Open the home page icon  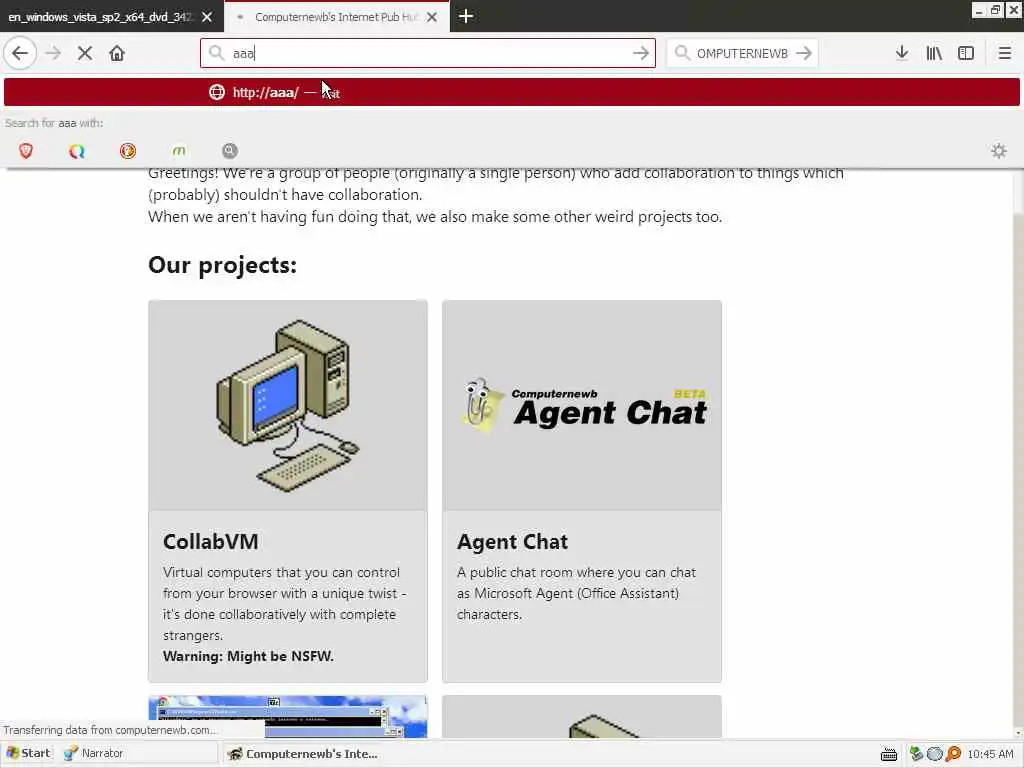(117, 53)
